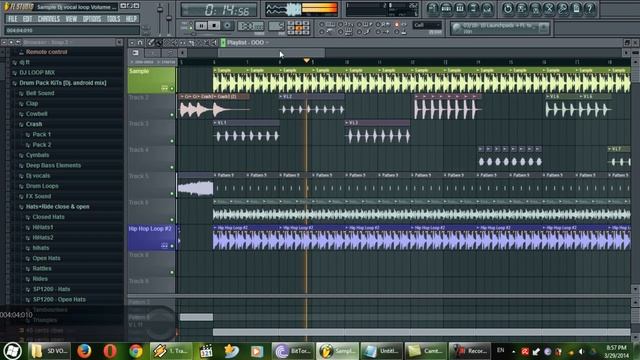Screen dimensions: 640x360
Task: Expand the Clap folder
Action: point(32,103)
